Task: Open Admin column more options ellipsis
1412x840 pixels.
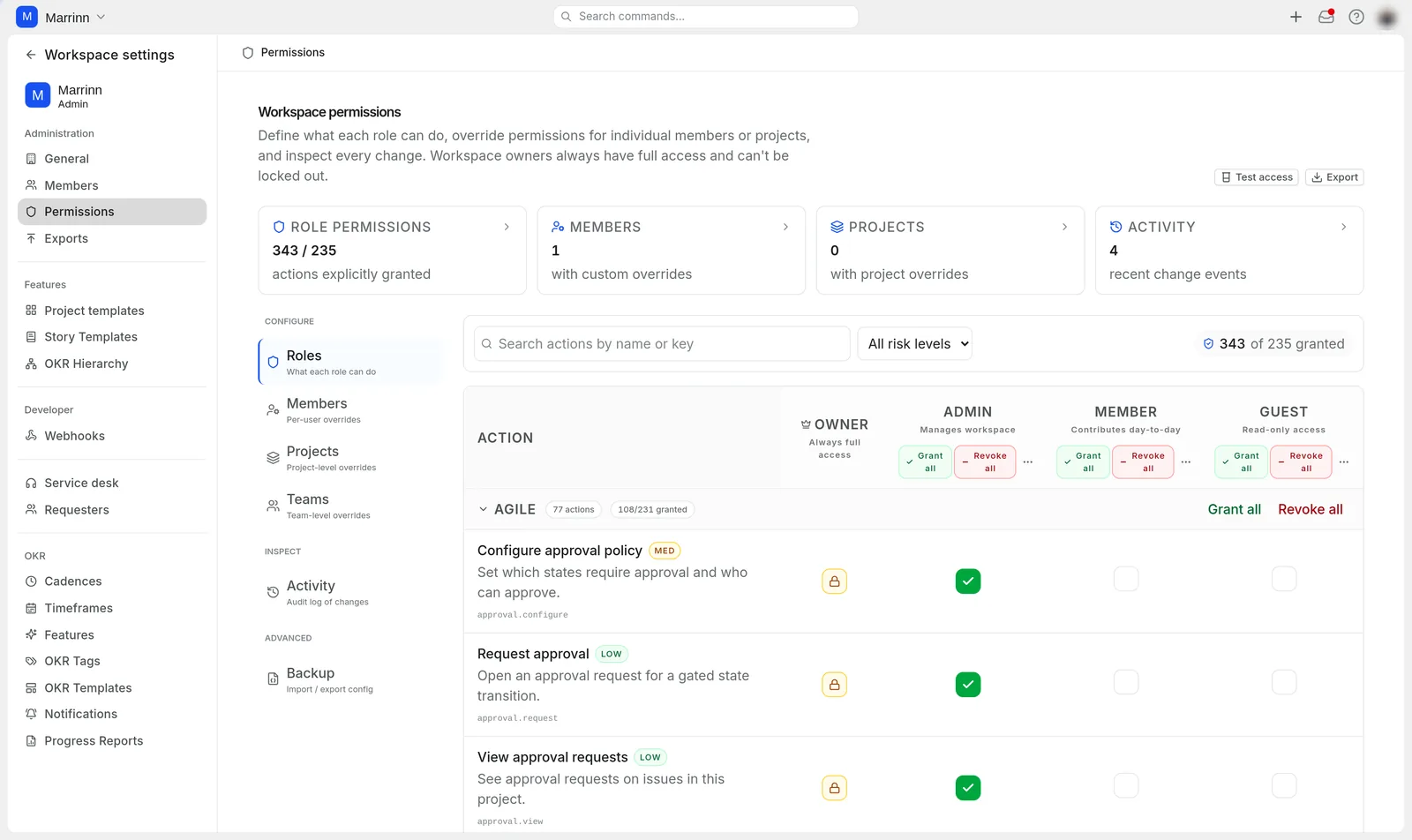Action: coord(1028,462)
